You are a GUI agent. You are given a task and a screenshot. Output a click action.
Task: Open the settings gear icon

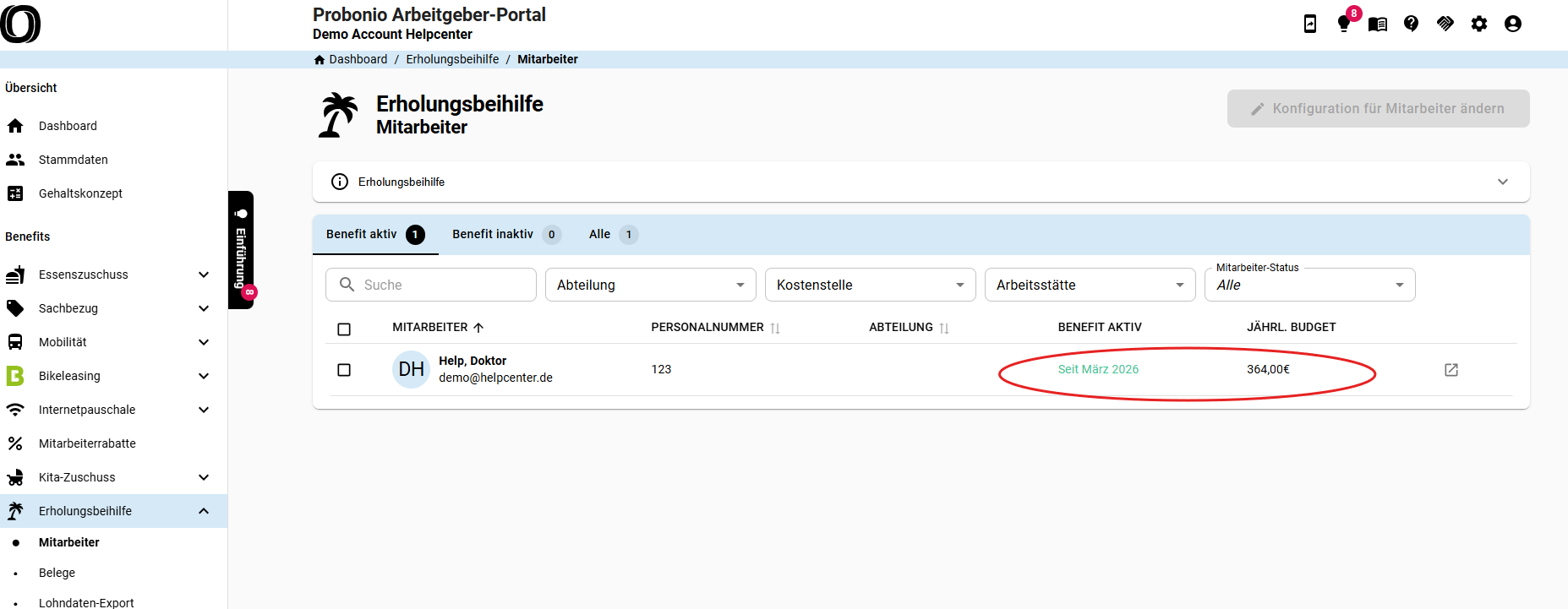1479,24
